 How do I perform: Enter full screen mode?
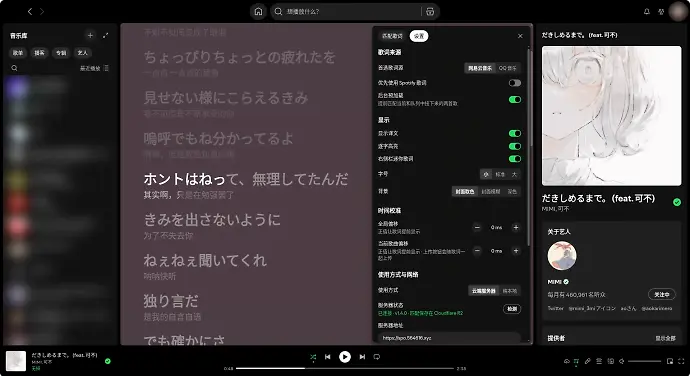pos(681,361)
